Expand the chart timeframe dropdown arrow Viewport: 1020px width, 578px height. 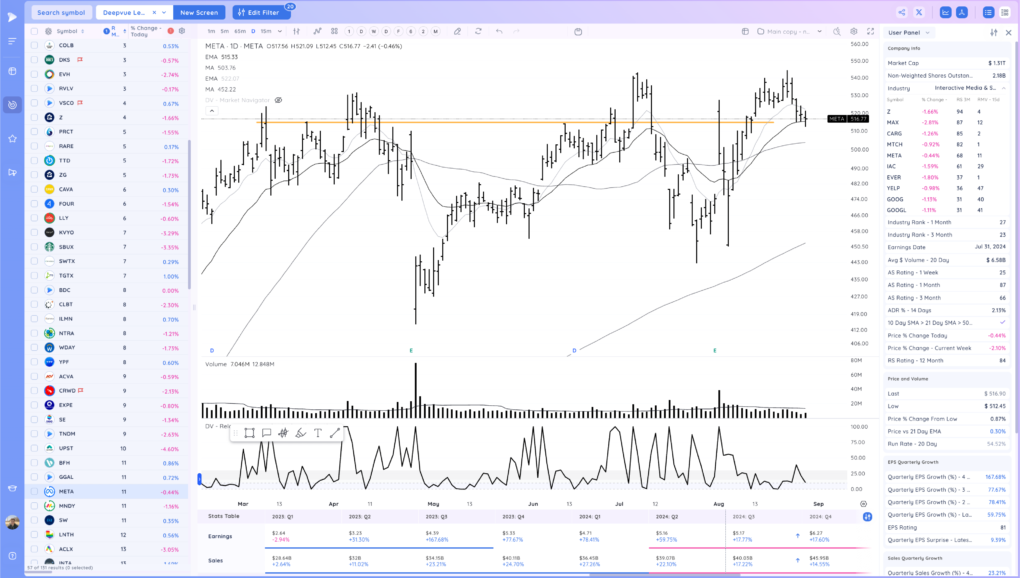coord(278,31)
